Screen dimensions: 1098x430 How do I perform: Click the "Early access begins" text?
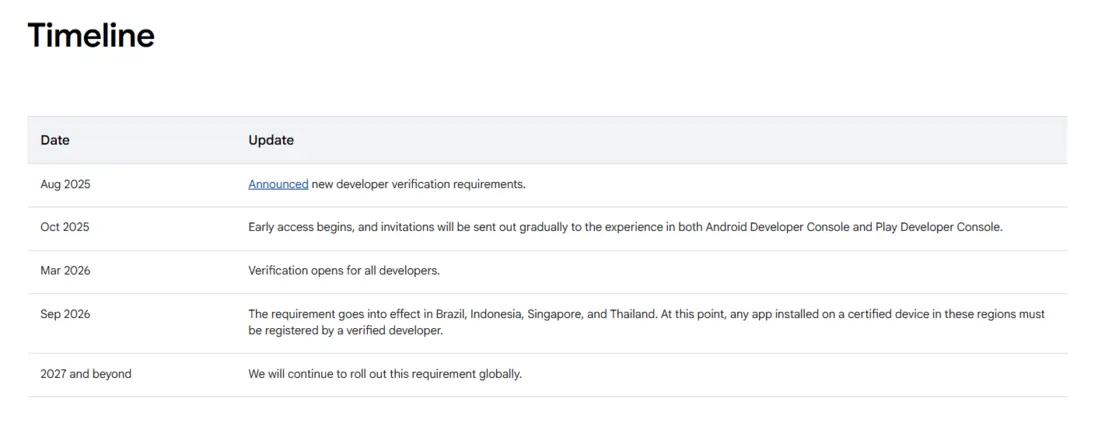point(300,227)
